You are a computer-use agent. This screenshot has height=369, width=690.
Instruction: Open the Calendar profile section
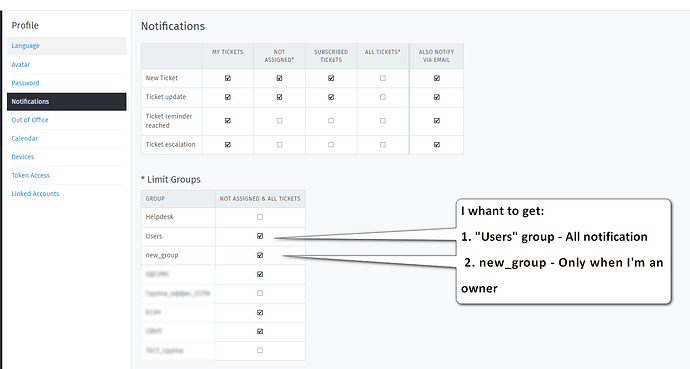click(x=25, y=138)
